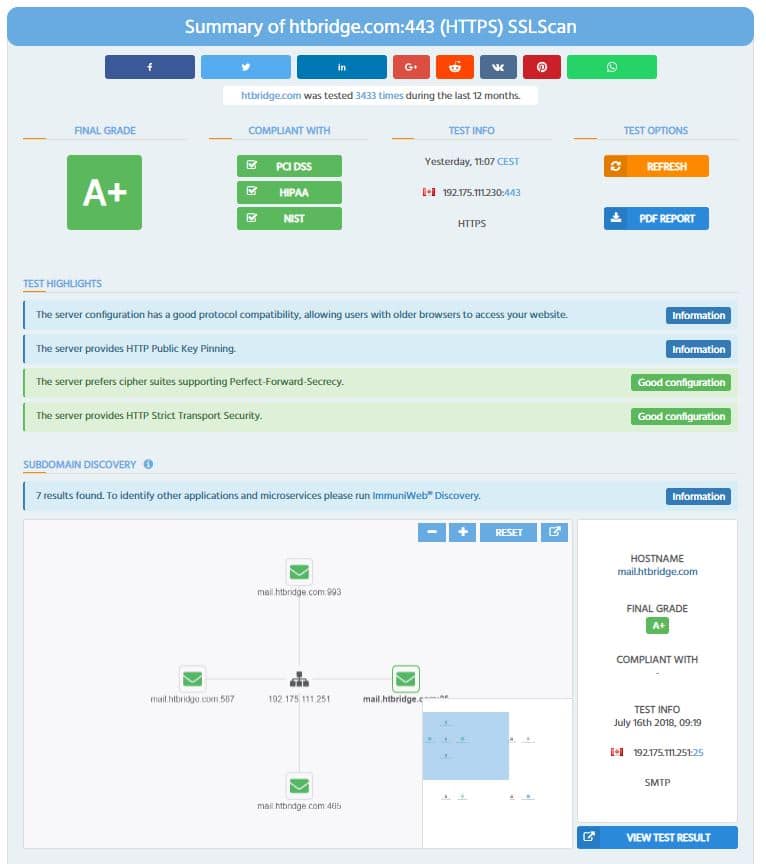Image resolution: width=766 pixels, height=864 pixels.
Task: Click the A+ final grade badge
Action: pyautogui.click(x=105, y=192)
